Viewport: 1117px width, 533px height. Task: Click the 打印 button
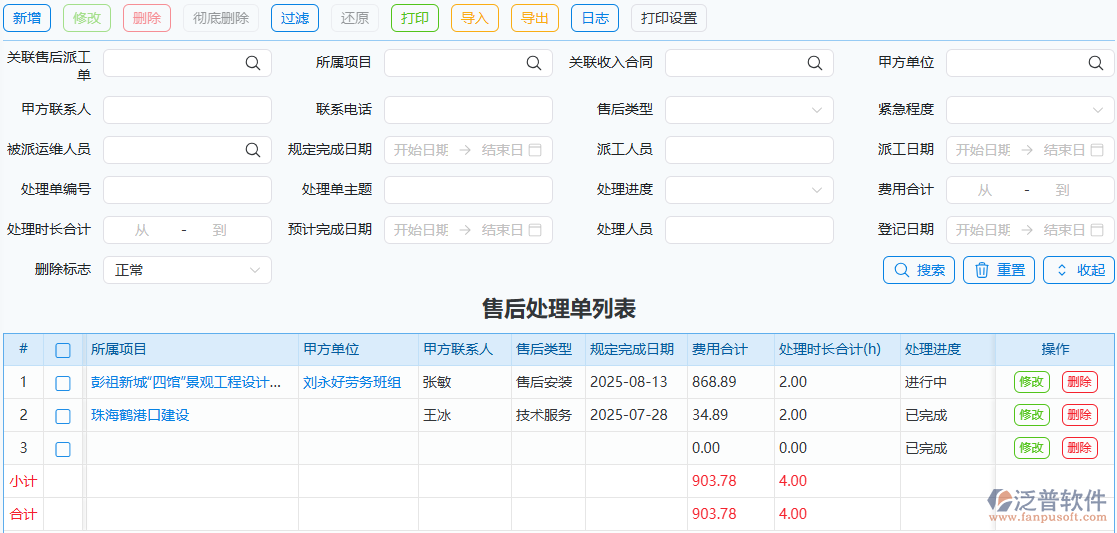point(415,19)
